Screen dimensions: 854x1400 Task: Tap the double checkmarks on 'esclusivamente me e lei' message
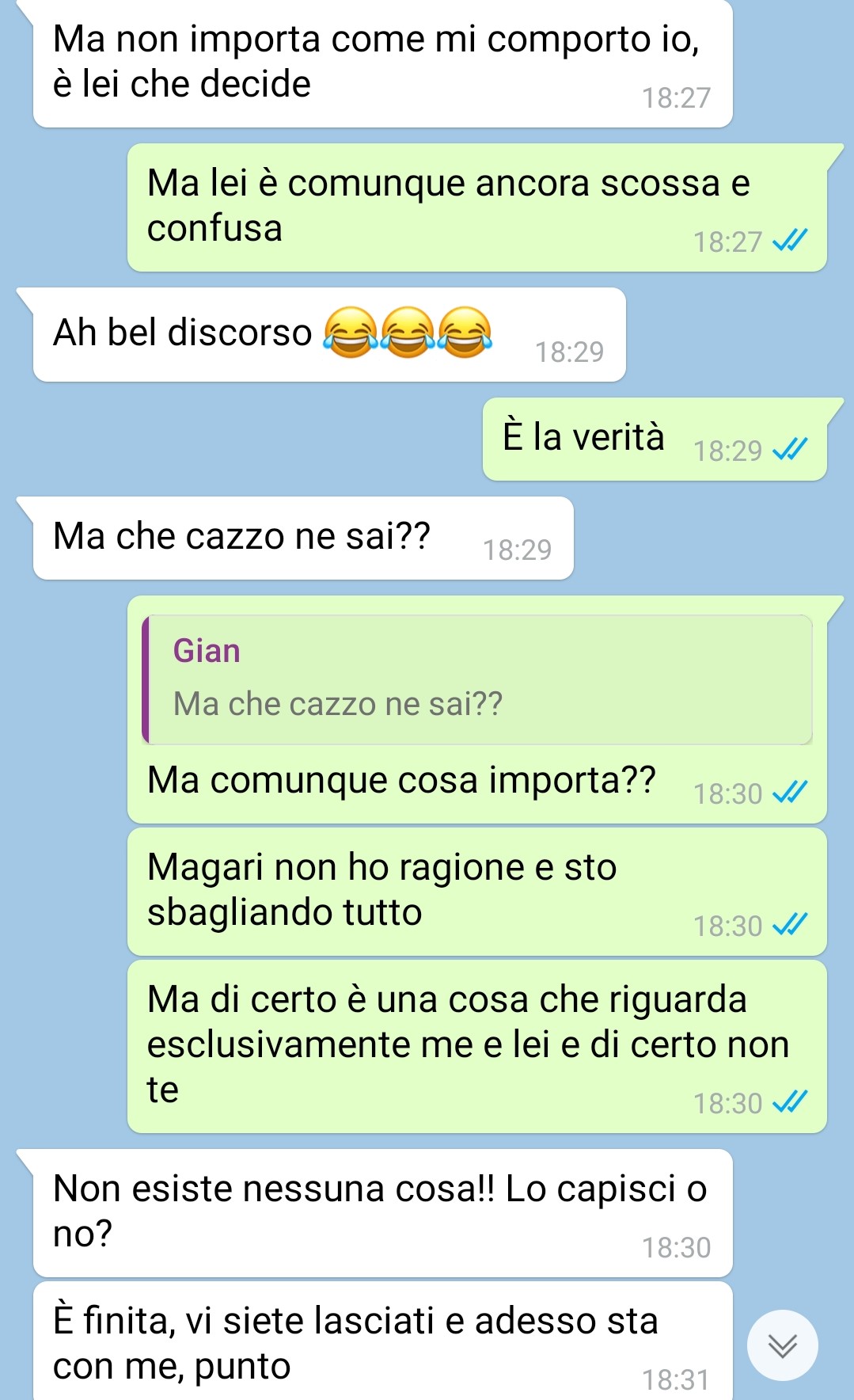click(790, 1101)
